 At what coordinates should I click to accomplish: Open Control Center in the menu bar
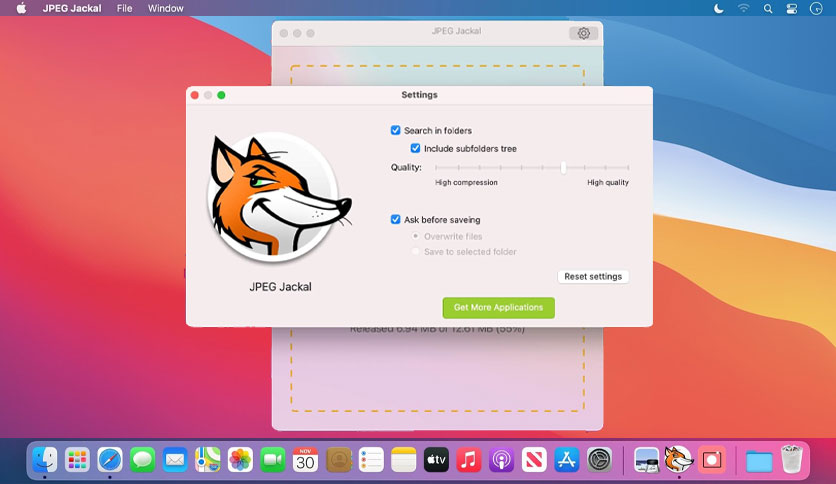click(792, 9)
